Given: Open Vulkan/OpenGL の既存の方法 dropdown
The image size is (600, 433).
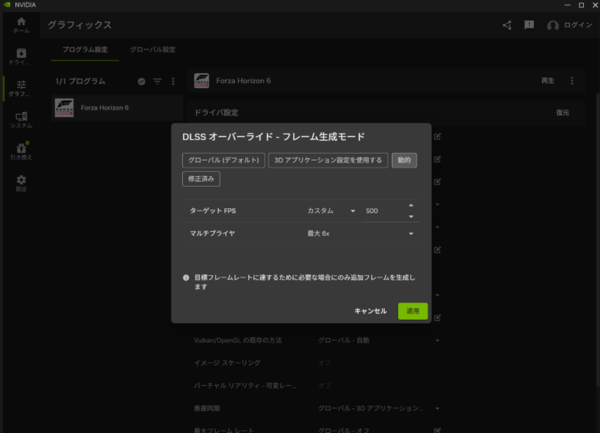Looking at the screenshot, I should (378, 340).
